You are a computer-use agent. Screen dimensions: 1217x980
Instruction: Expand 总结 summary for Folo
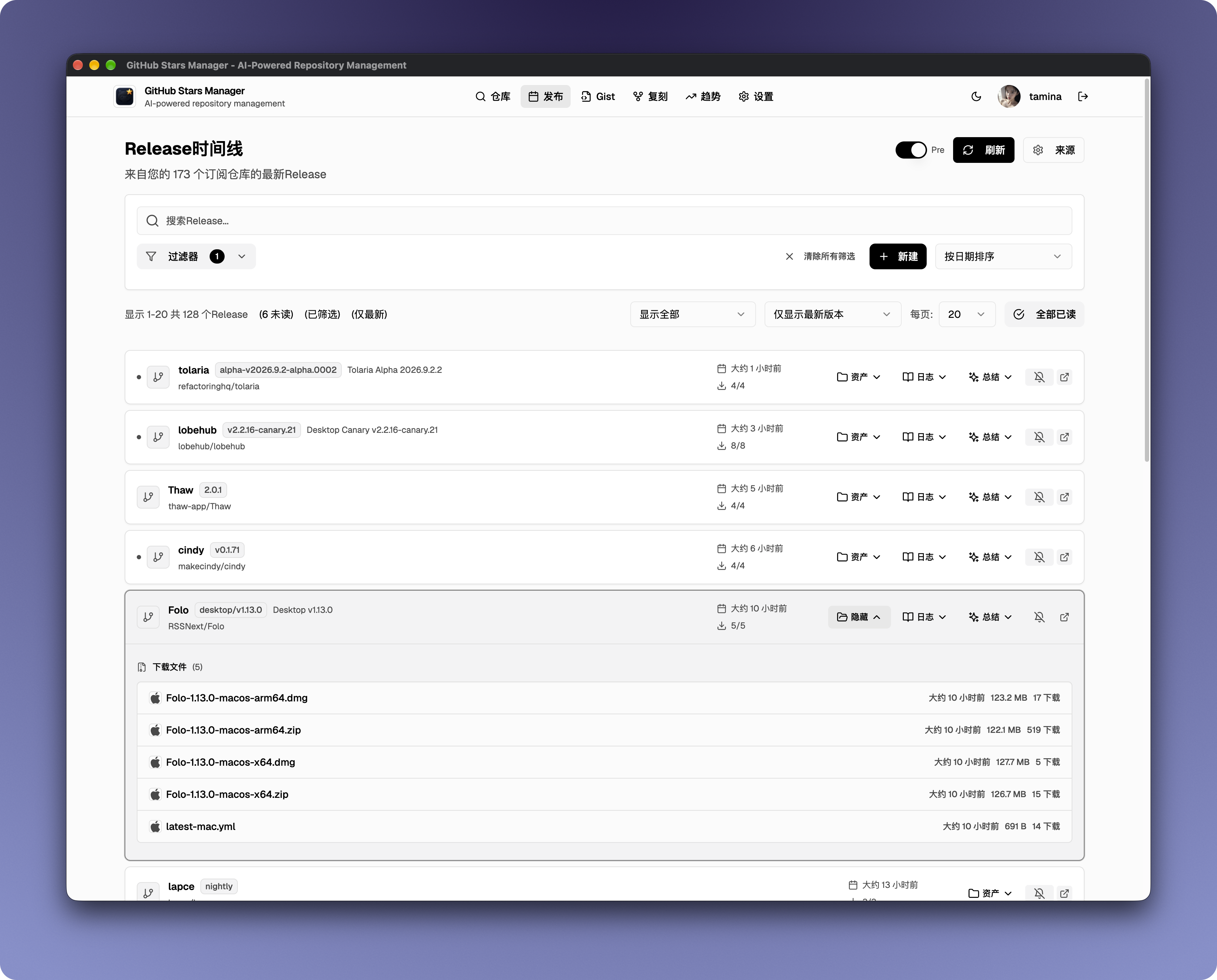(990, 617)
